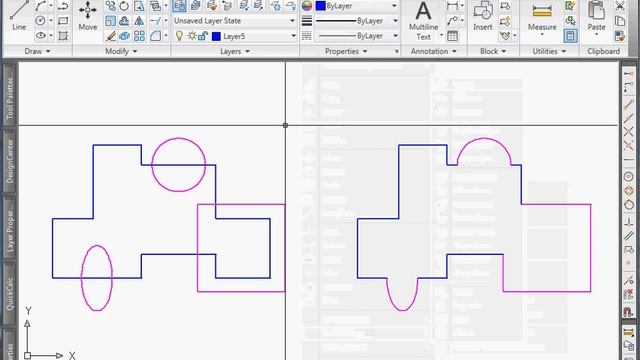Open the DesignCenter side tab
The height and width of the screenshot is (360, 640).
pyautogui.click(x=10, y=161)
